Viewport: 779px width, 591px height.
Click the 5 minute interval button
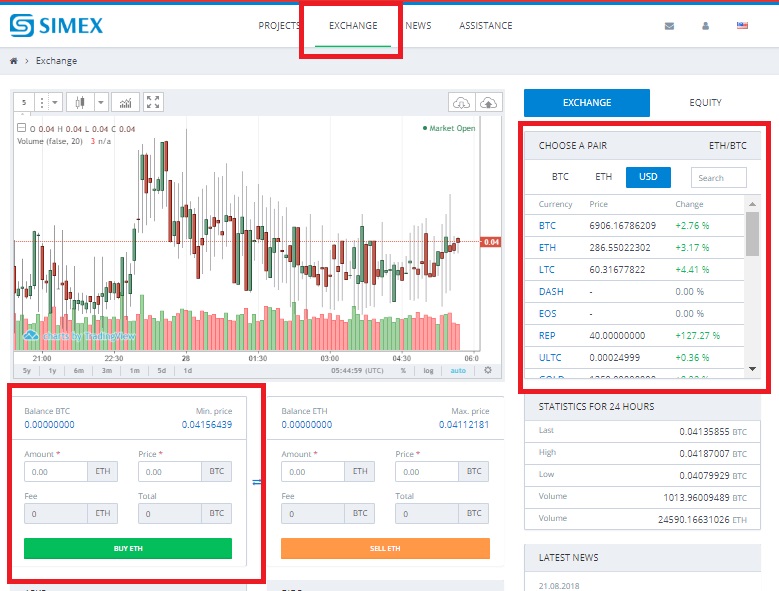(x=24, y=102)
